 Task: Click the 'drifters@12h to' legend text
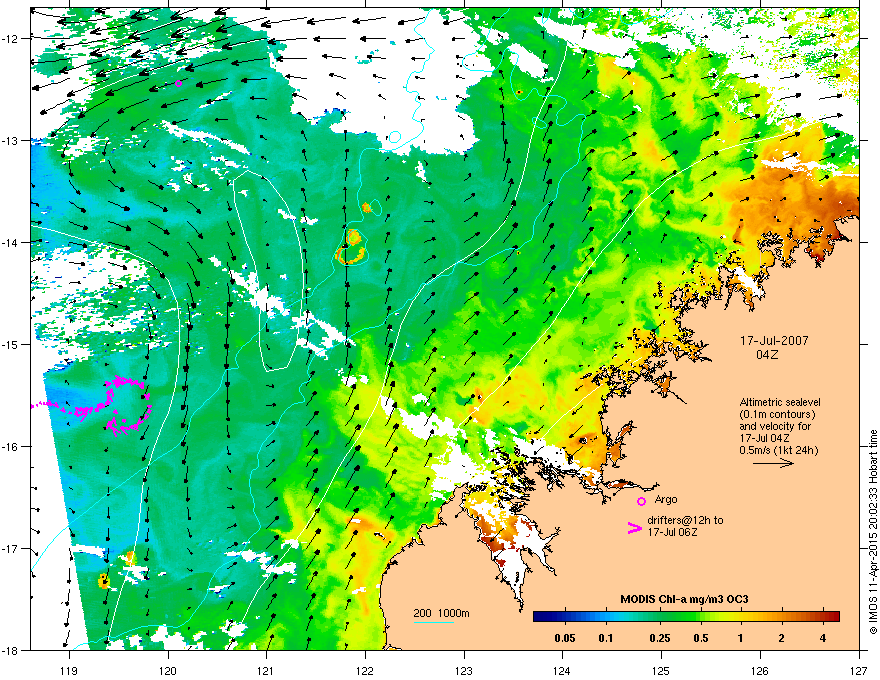pos(685,520)
